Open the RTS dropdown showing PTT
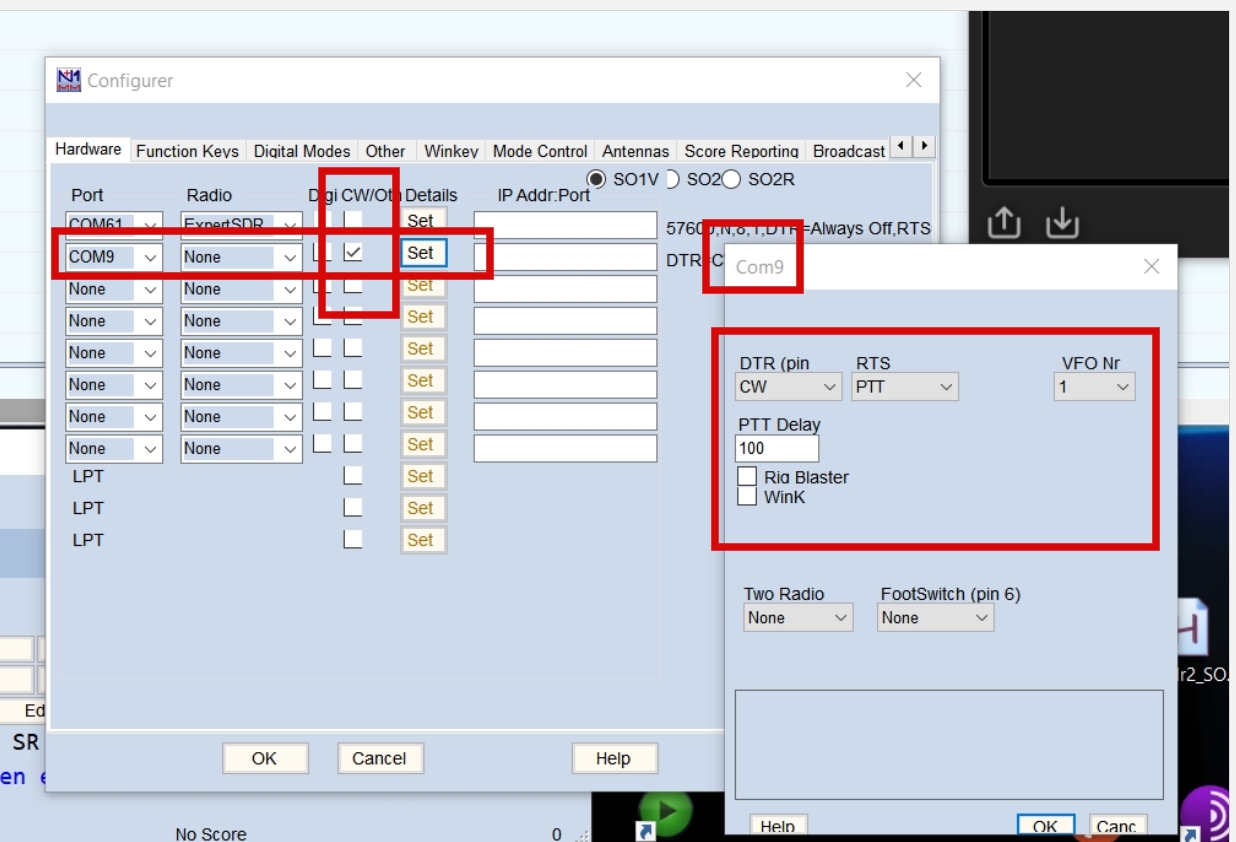 click(904, 387)
